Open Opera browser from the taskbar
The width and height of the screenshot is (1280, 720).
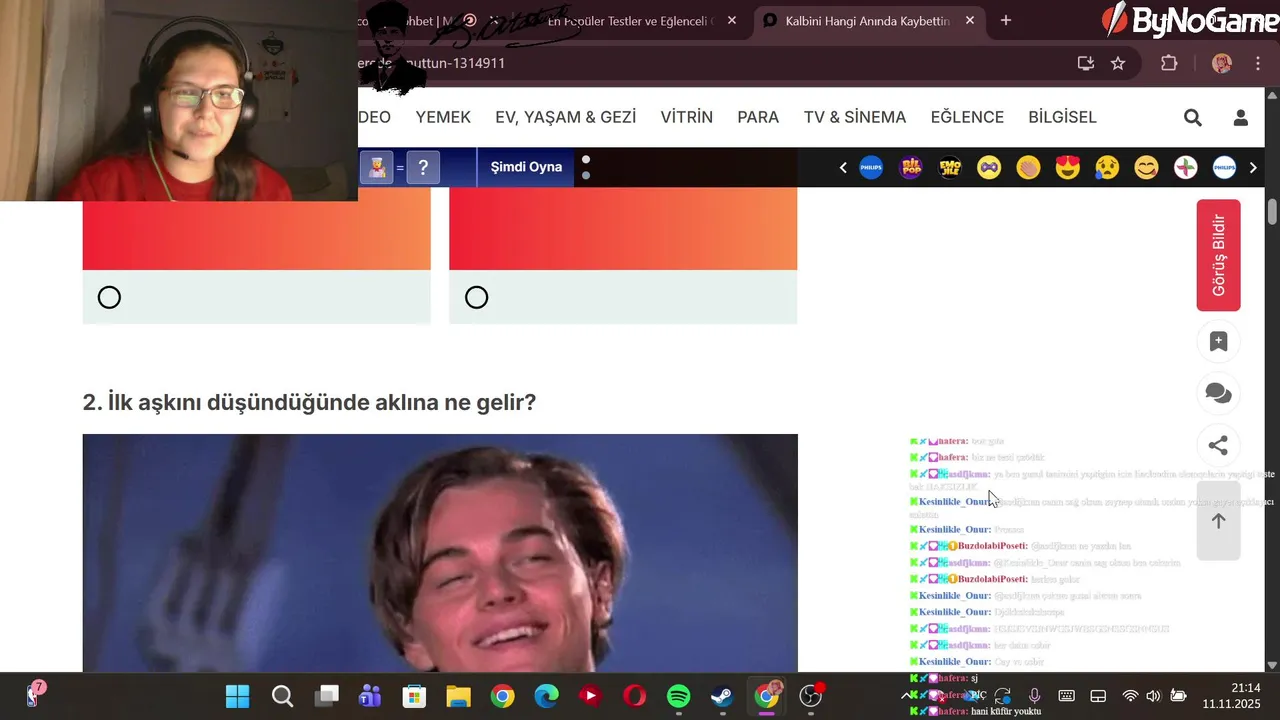click(x=634, y=696)
